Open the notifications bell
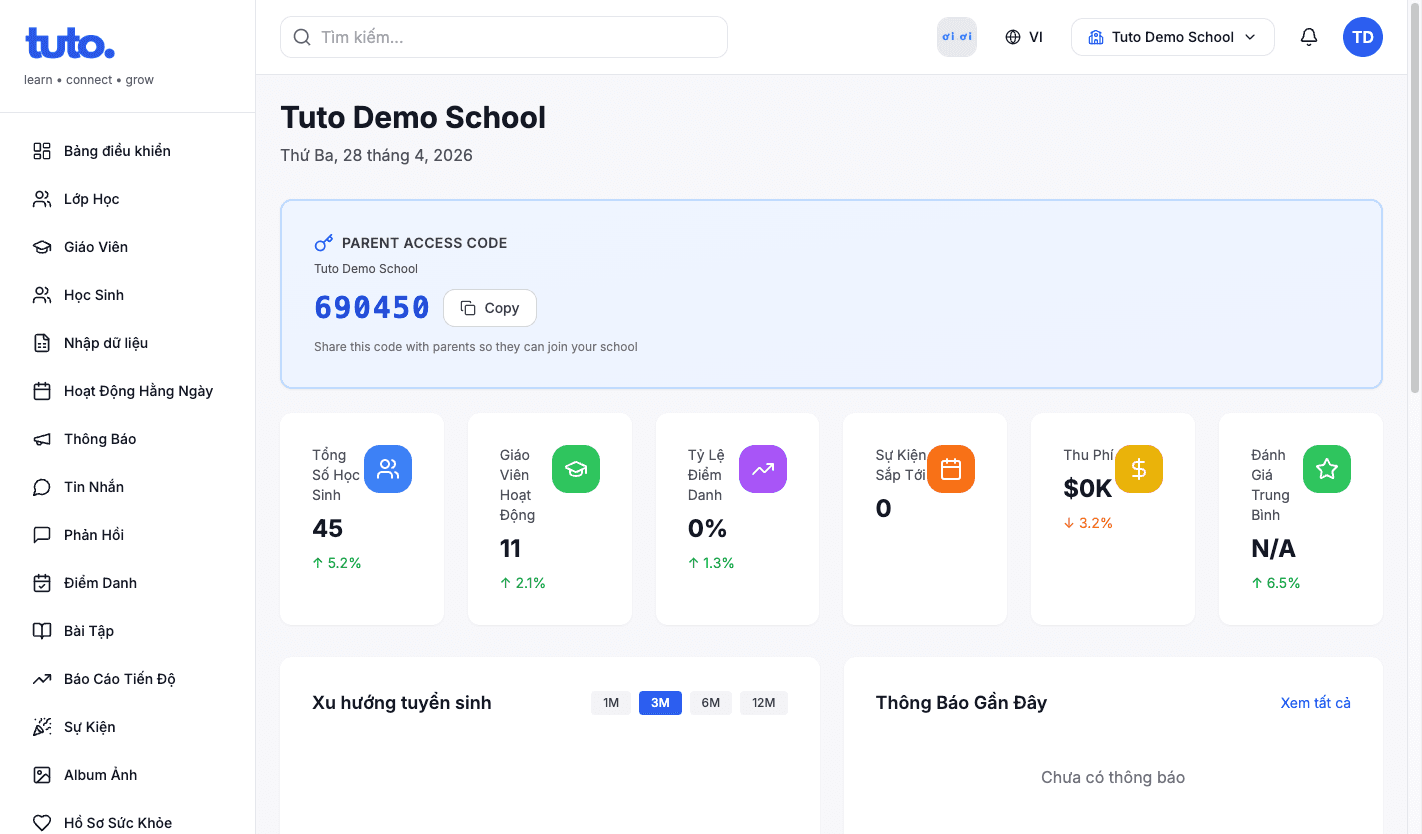 click(1309, 37)
